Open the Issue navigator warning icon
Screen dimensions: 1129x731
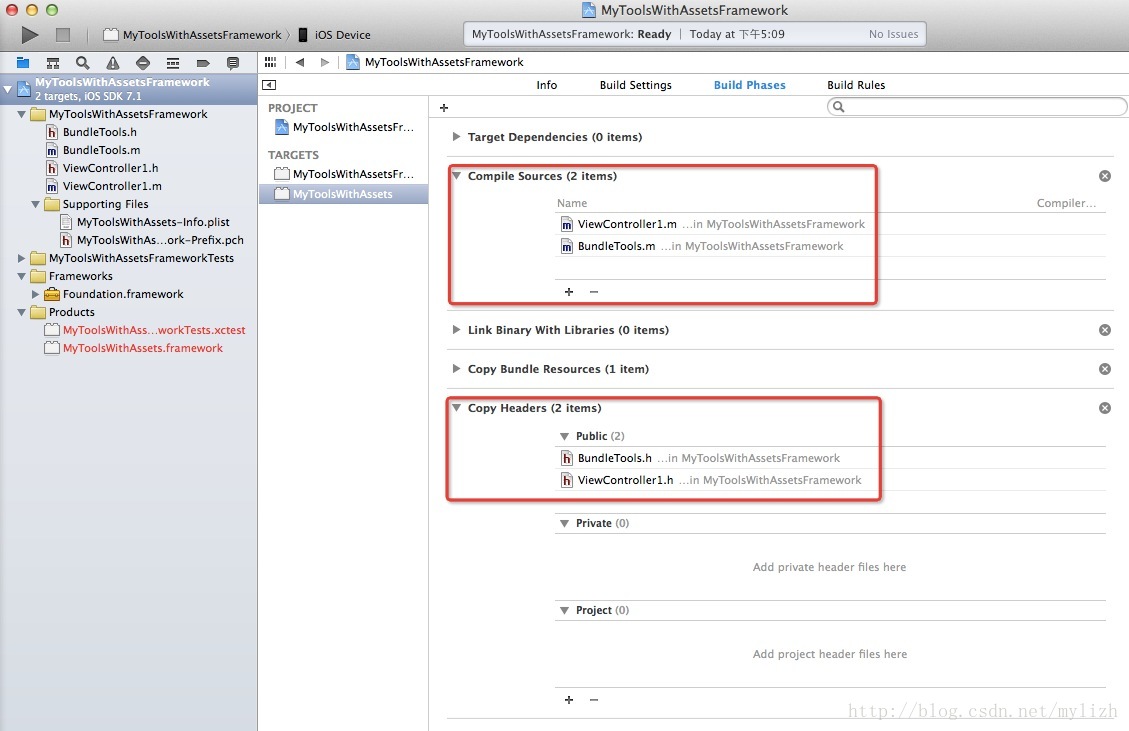[113, 63]
